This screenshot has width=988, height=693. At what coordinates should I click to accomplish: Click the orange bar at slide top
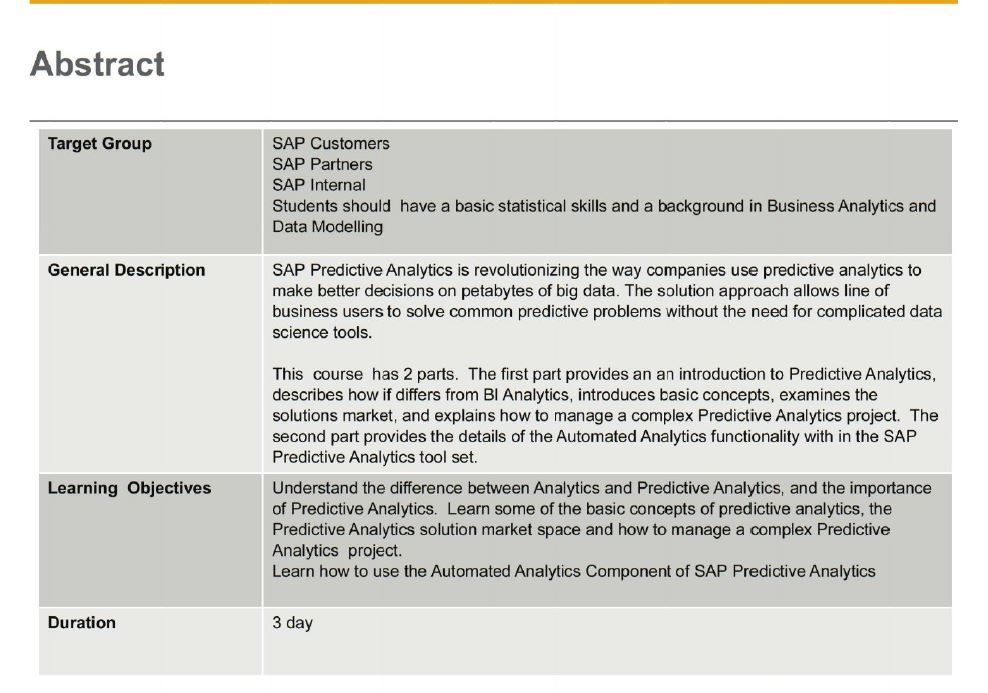point(493,2)
